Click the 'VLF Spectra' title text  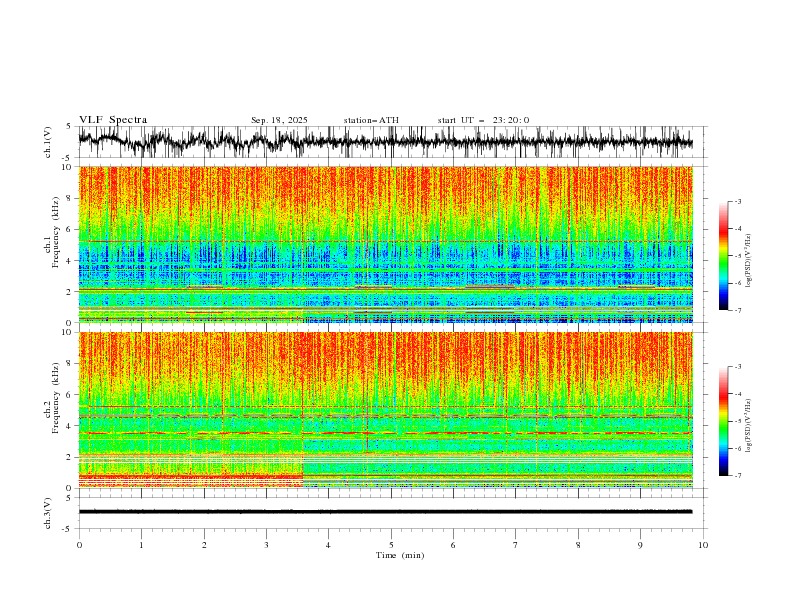click(113, 120)
